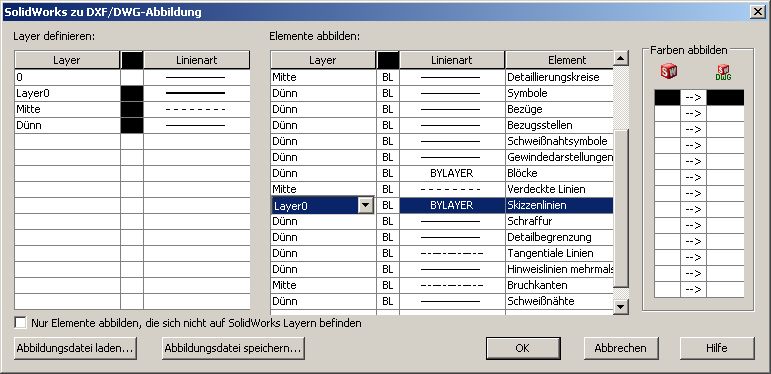Click the Abbildungsdatei laden button

[75, 348]
